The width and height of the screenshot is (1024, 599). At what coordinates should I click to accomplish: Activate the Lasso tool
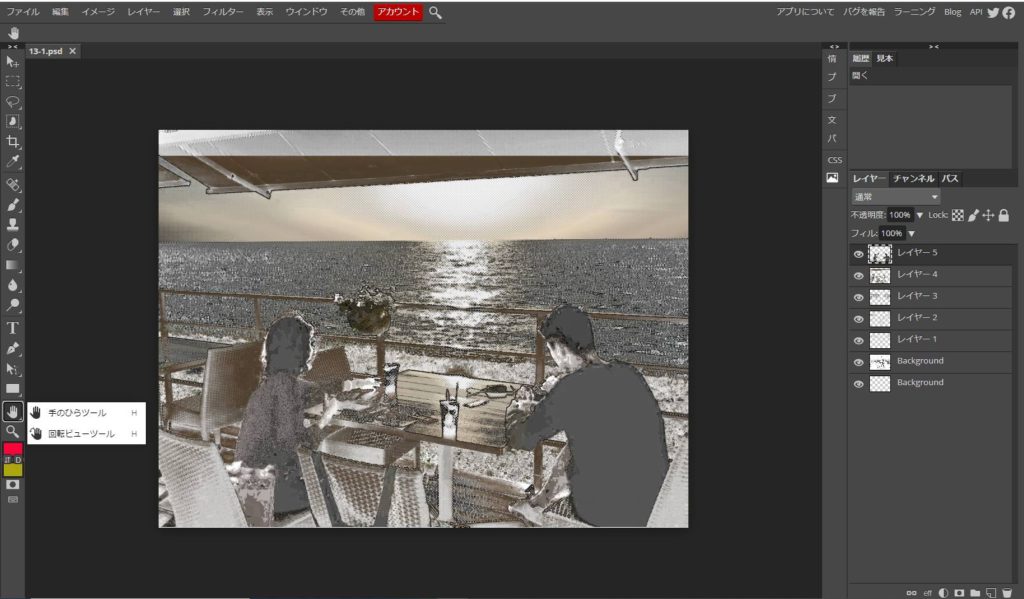pos(13,101)
